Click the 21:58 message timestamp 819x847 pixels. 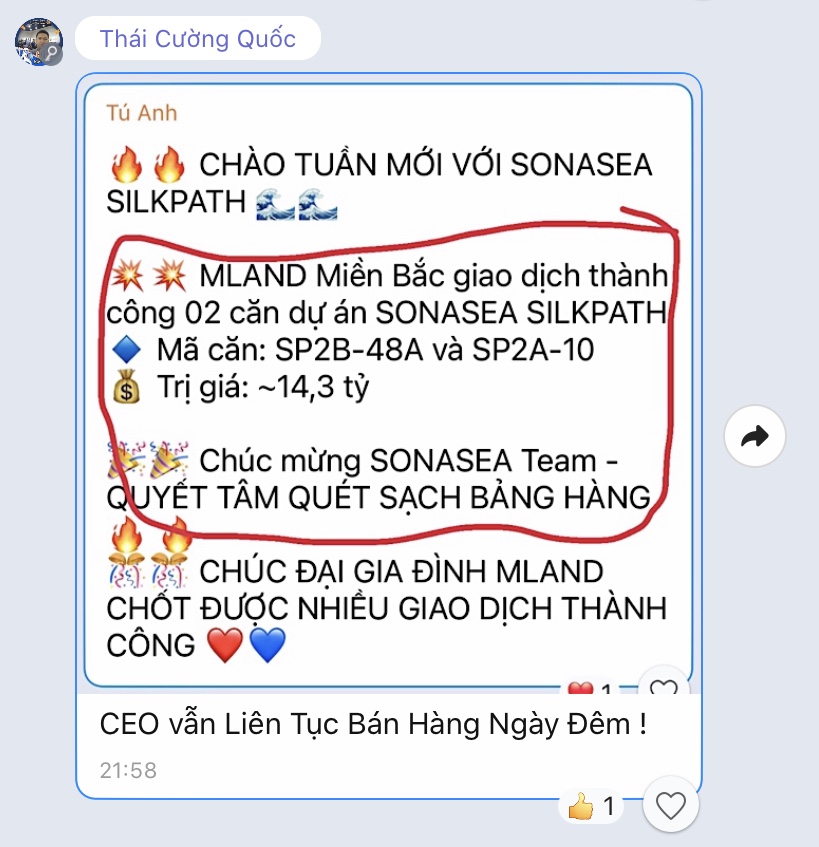point(128,770)
